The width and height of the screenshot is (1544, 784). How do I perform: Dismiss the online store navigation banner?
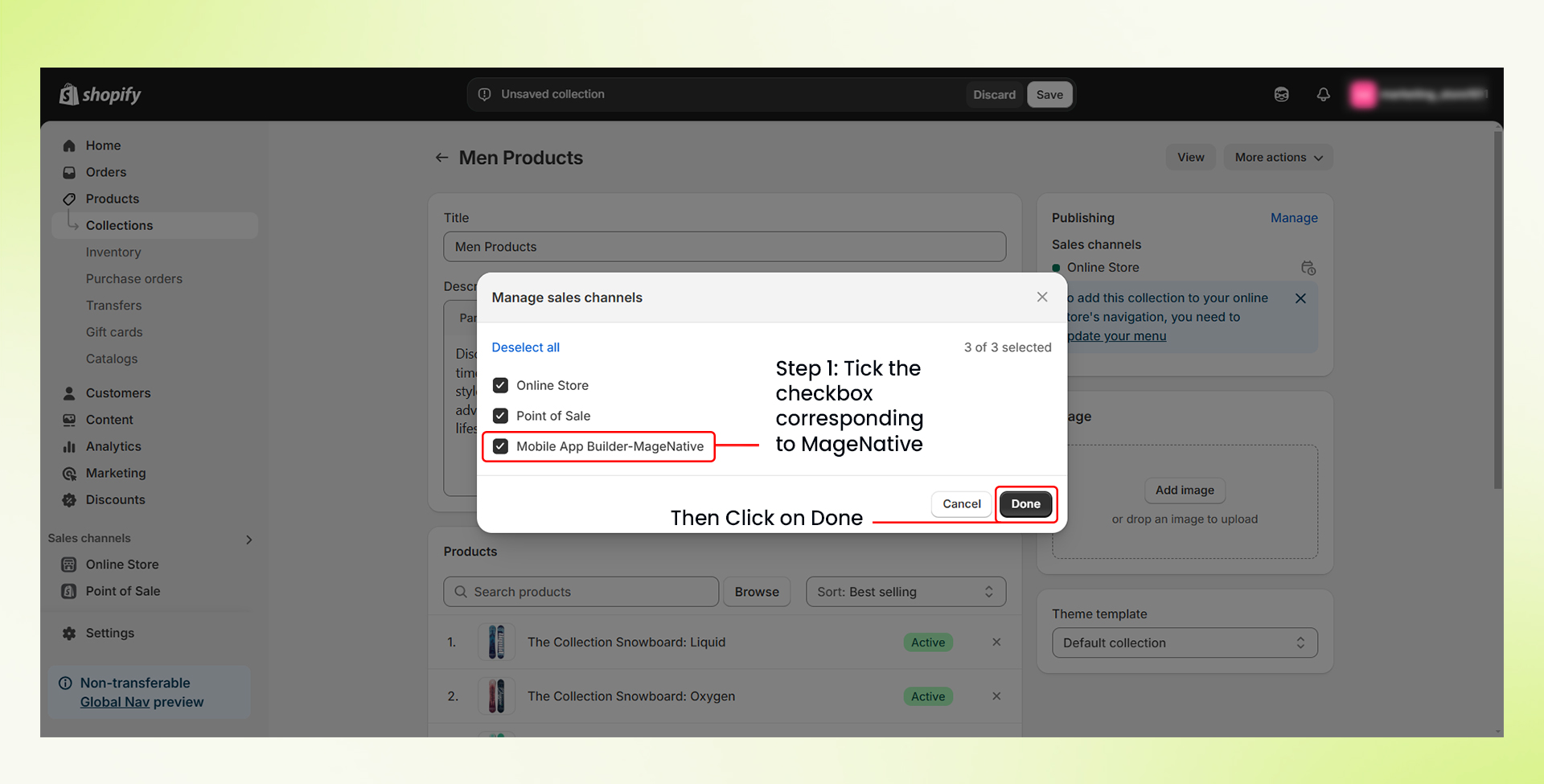1300,298
